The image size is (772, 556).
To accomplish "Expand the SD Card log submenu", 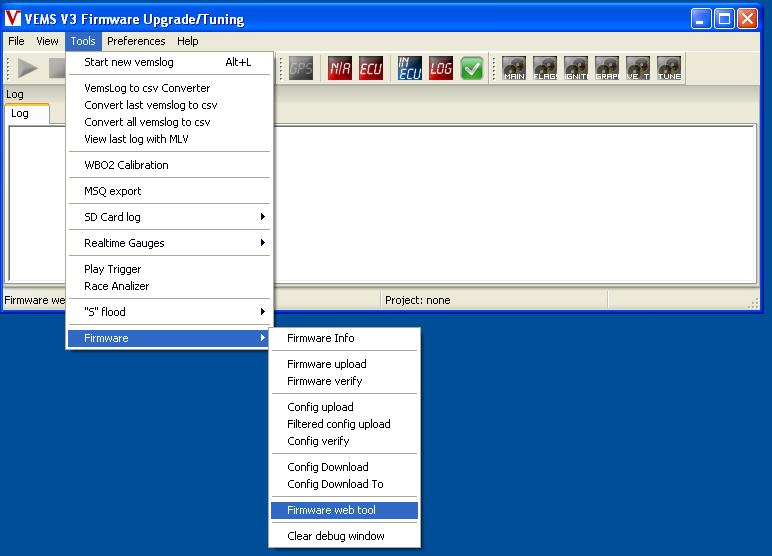I will (x=169, y=217).
